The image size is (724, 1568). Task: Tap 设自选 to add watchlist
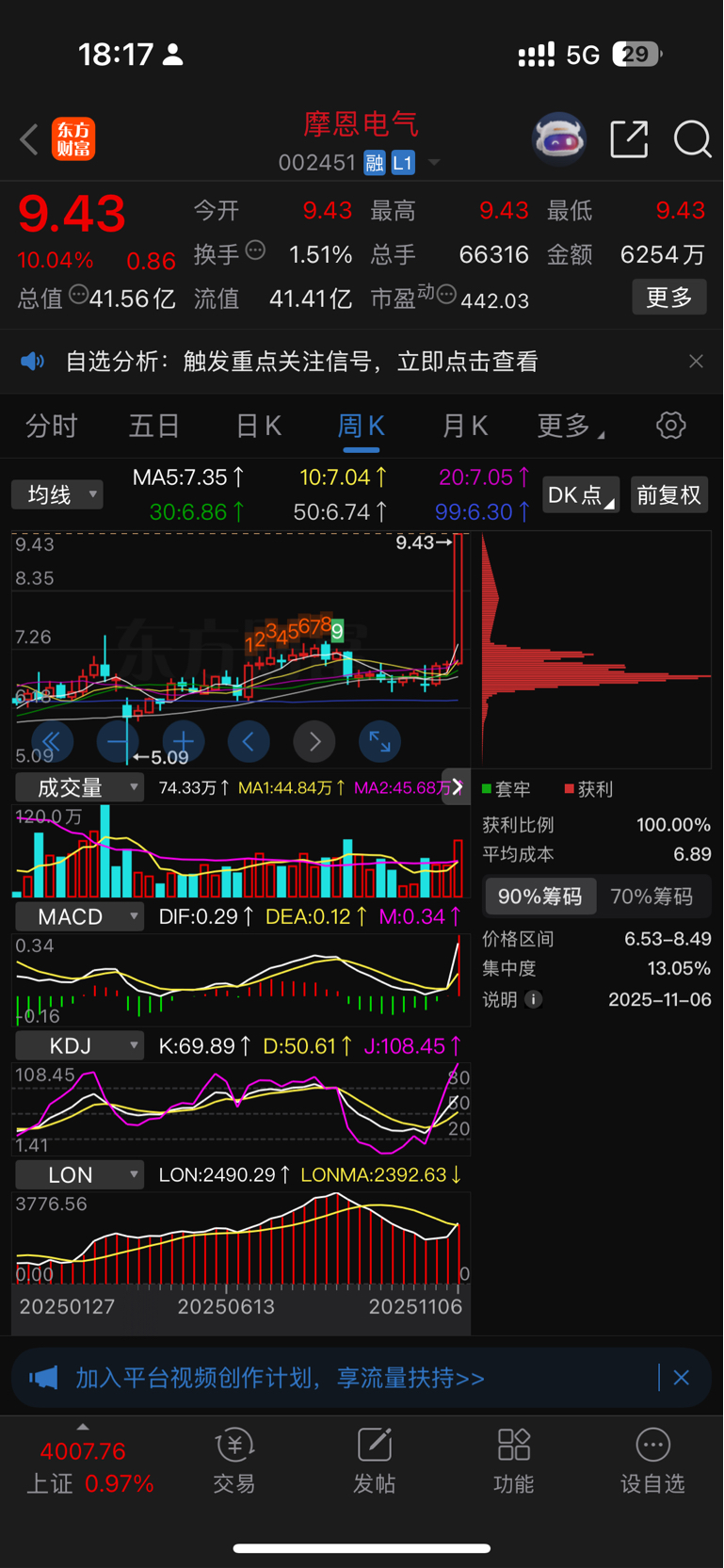[x=652, y=1462]
